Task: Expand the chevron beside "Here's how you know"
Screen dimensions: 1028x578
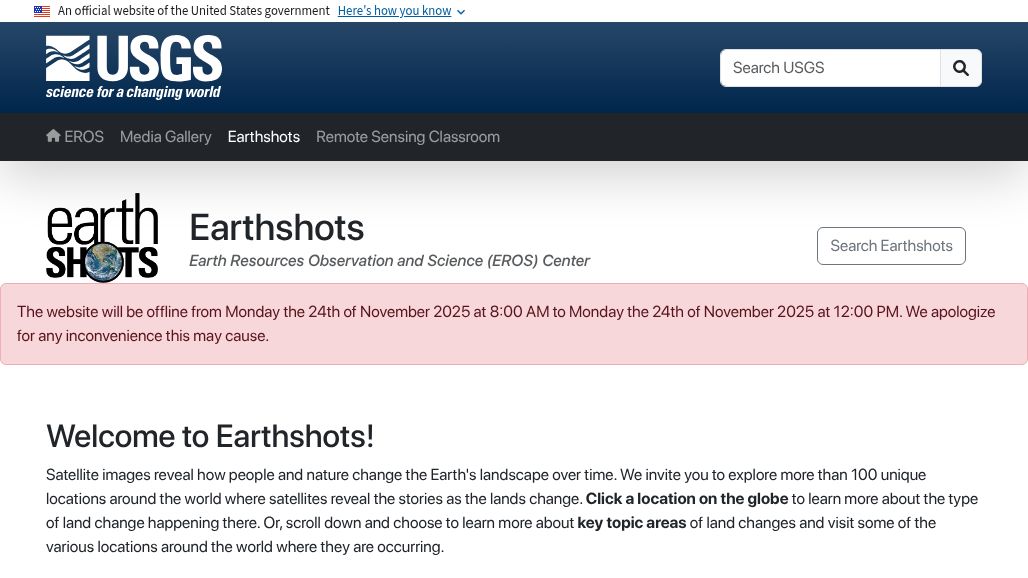Action: [x=461, y=12]
